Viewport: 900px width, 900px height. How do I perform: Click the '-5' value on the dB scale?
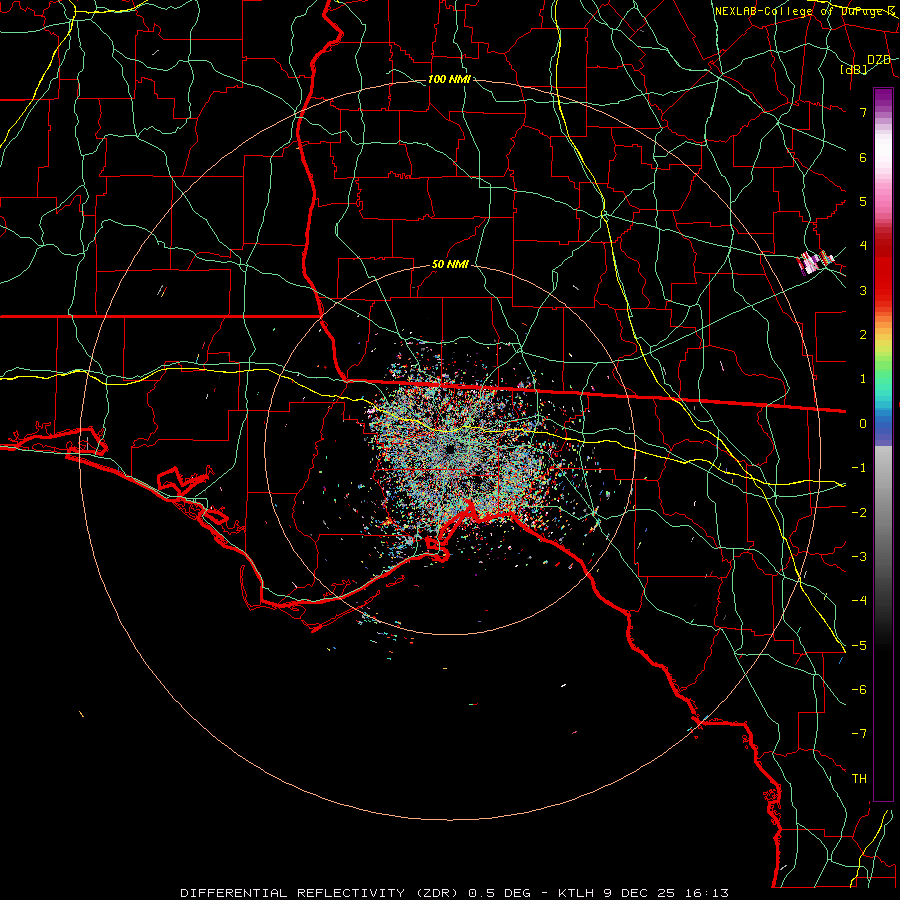(x=859, y=646)
